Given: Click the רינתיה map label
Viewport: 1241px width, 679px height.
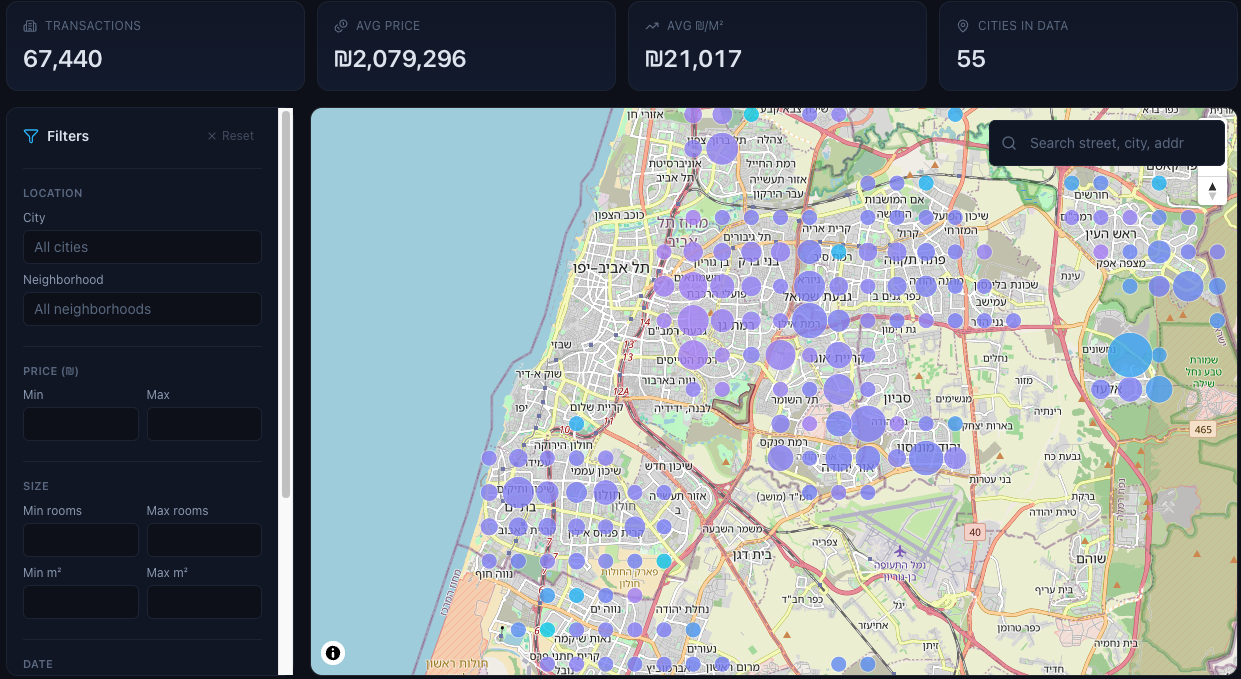Looking at the screenshot, I should coord(1046,410).
